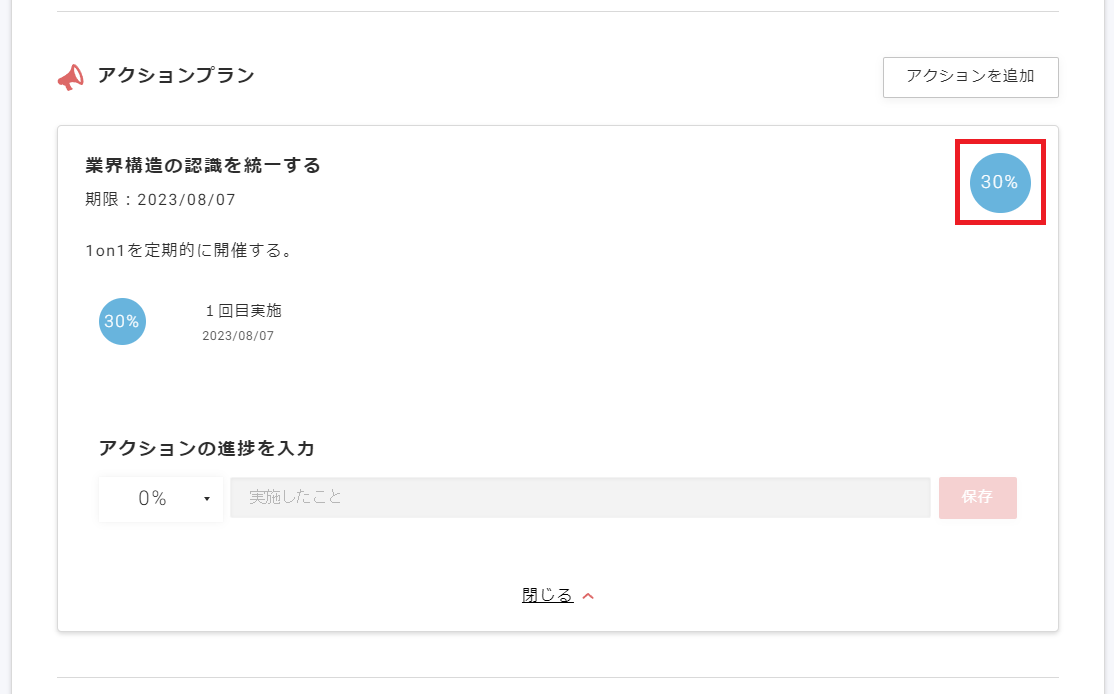Image resolution: width=1114 pixels, height=694 pixels.
Task: Click the red megaphone icon beside アクションプラン
Action: point(69,74)
